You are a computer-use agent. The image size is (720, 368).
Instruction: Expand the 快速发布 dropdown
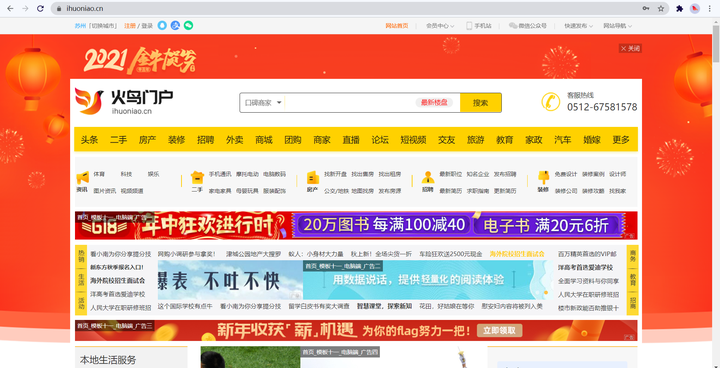[579, 26]
